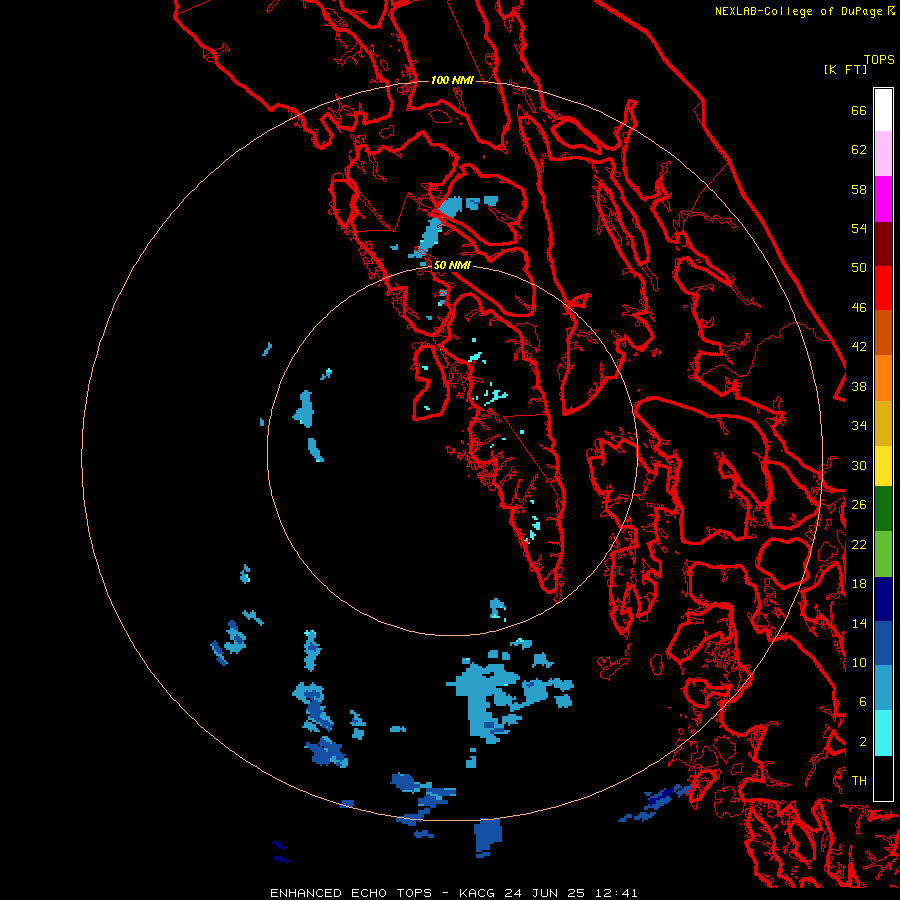Click the "2" legend value
This screenshot has height=900, width=900.
(x=863, y=742)
